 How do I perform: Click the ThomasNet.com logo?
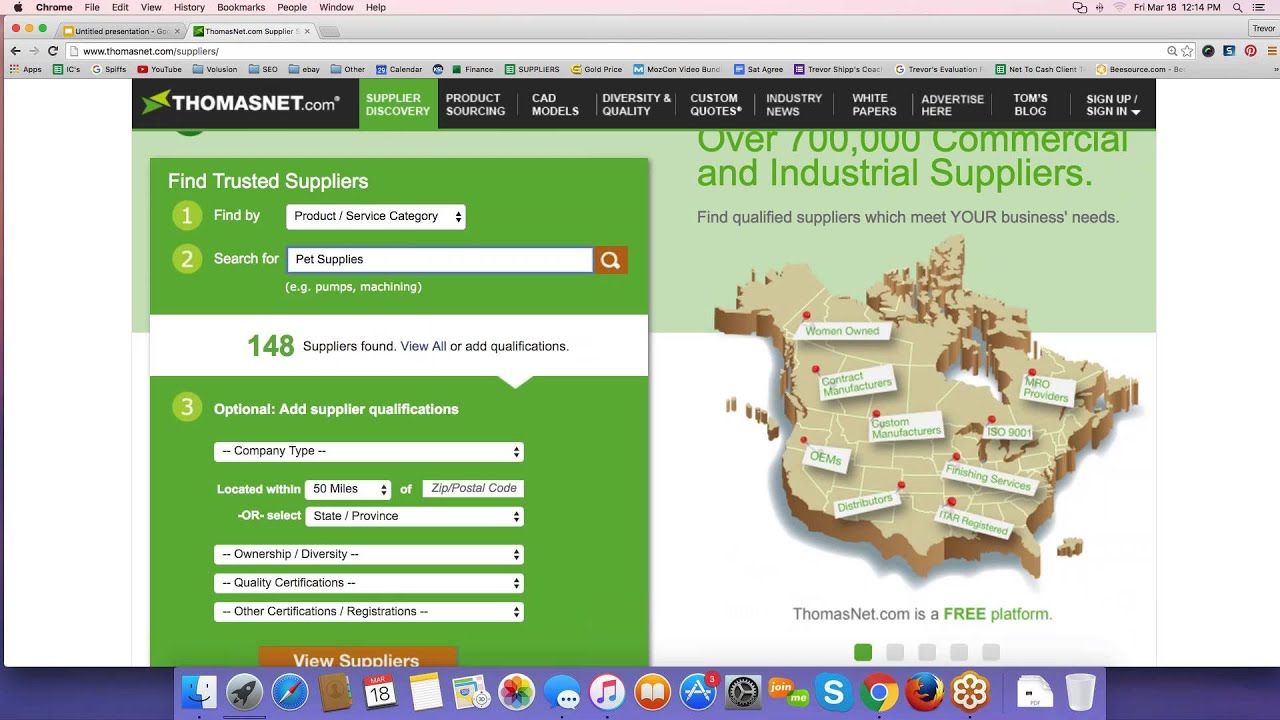pos(240,103)
